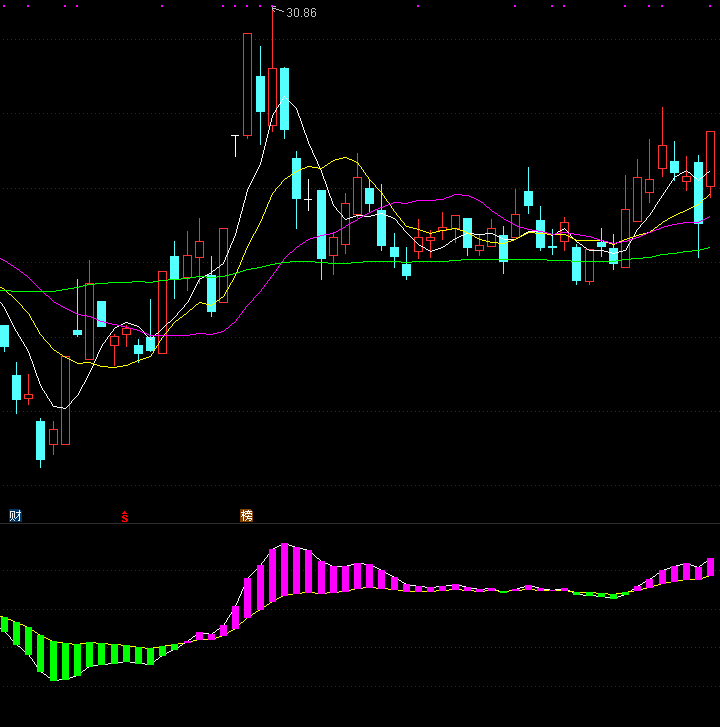Click the tallest magenta MACD histogram bar
This screenshot has height=727, width=720.
285,569
